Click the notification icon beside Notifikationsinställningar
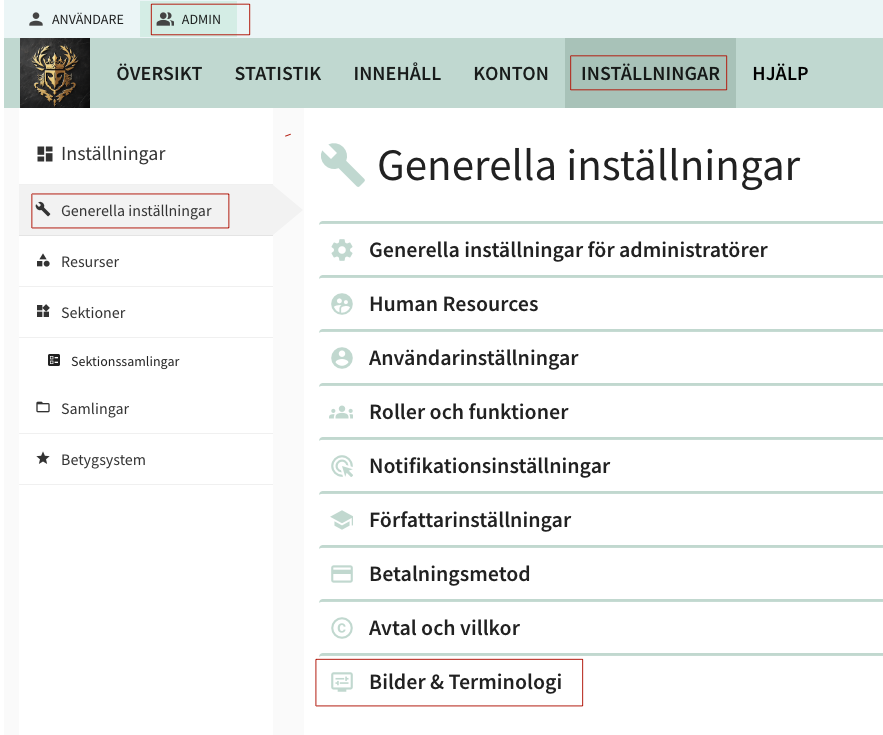This screenshot has height=735, width=883. tap(340, 465)
